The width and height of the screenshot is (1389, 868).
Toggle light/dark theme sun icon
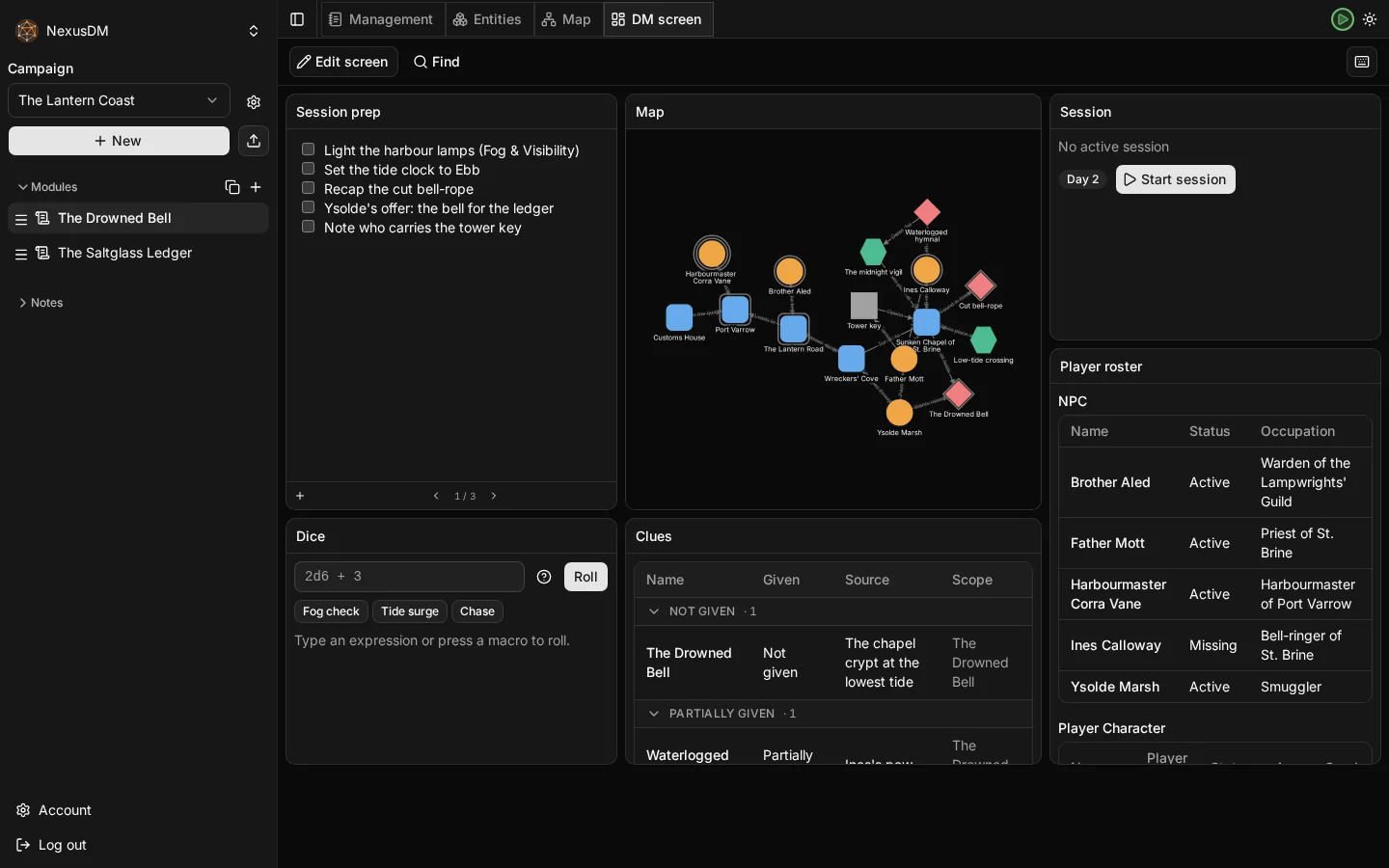point(1370,19)
